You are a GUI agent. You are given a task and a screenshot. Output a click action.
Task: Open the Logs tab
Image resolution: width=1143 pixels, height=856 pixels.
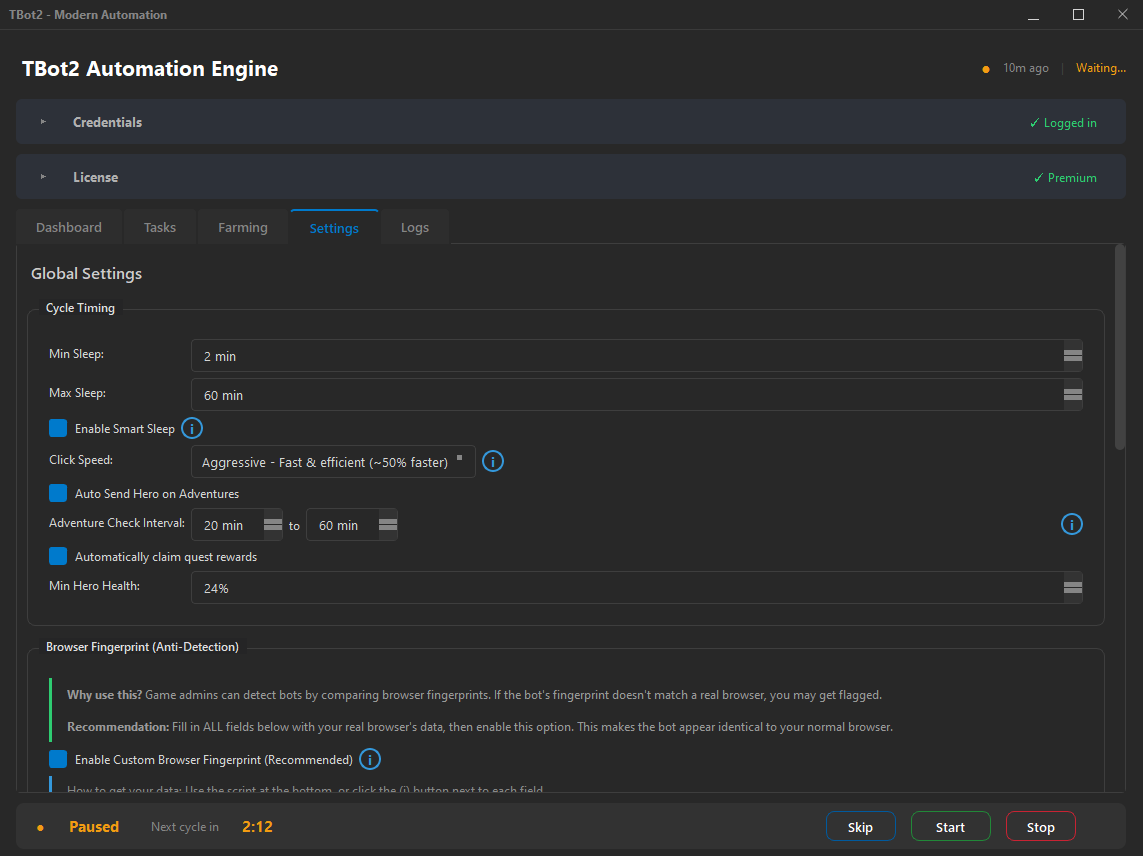pos(415,227)
